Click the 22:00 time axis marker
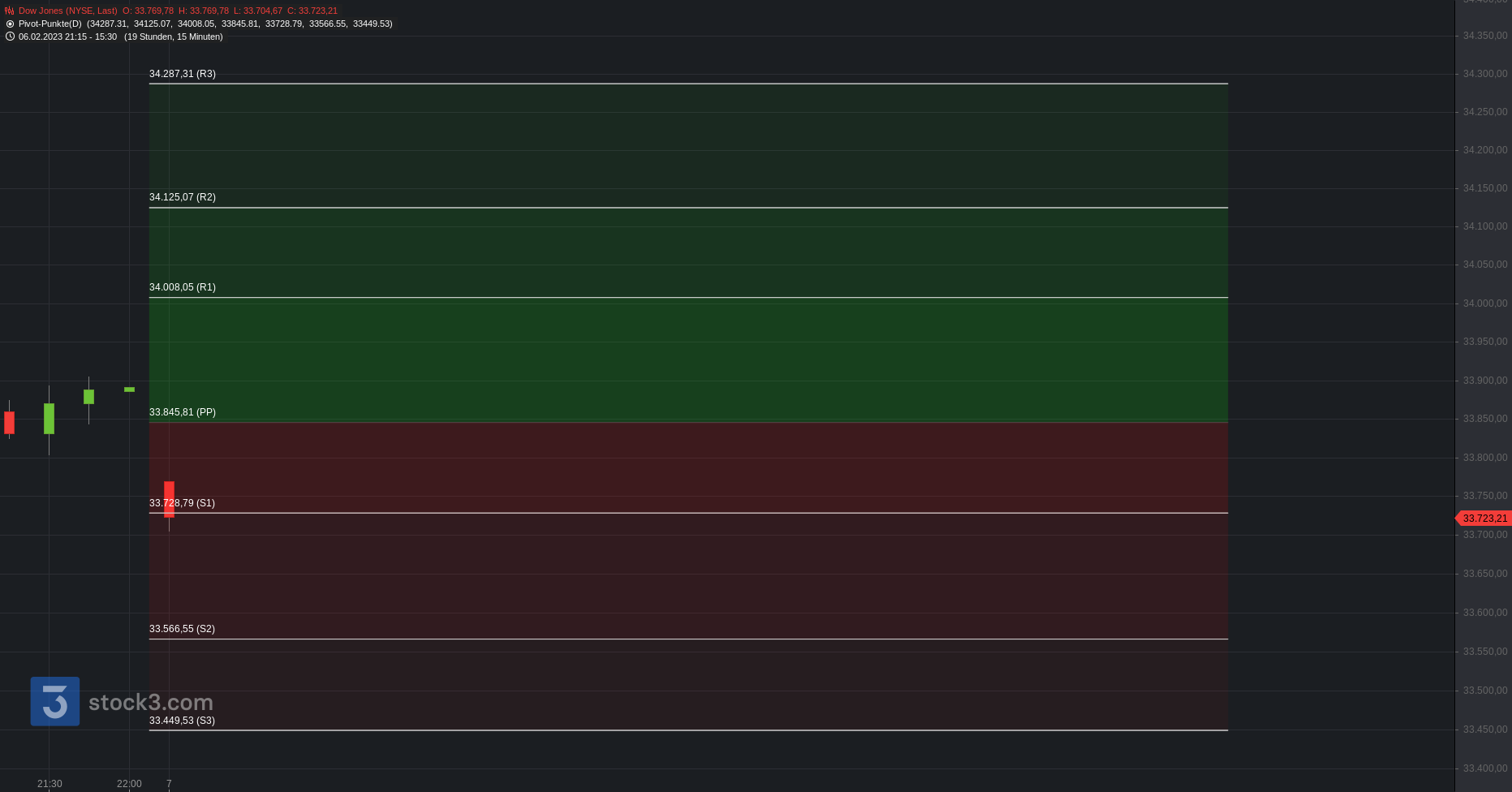The height and width of the screenshot is (792, 1512). click(x=129, y=784)
